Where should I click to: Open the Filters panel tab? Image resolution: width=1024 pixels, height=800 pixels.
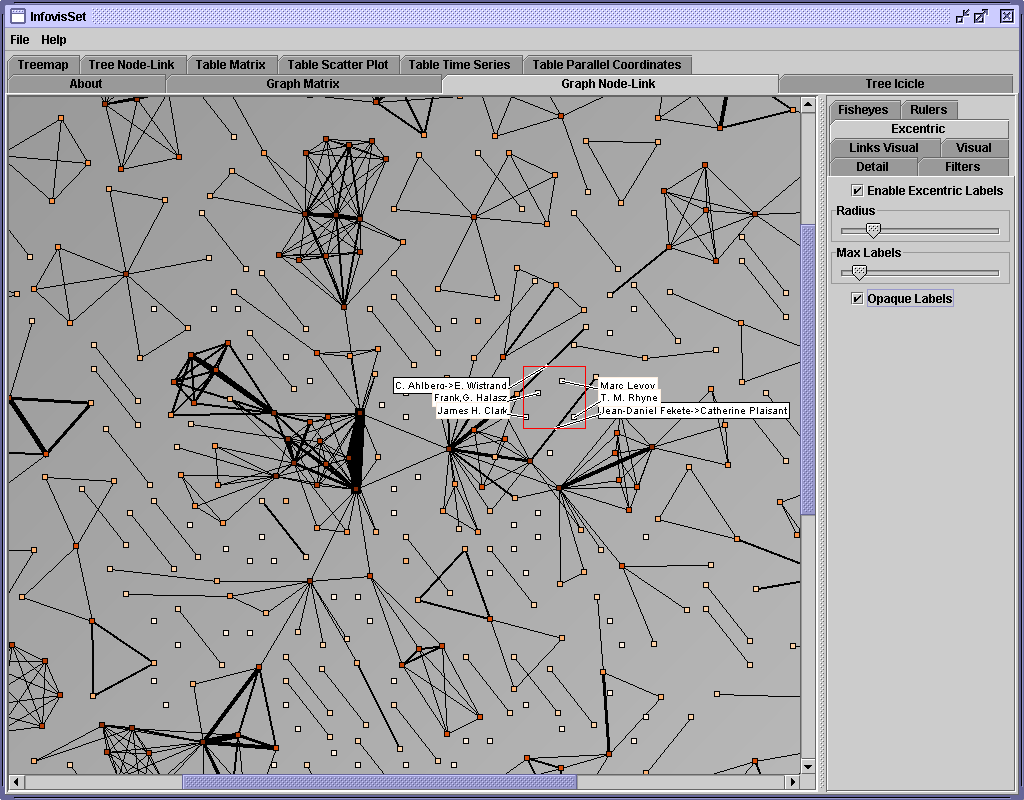point(962,167)
